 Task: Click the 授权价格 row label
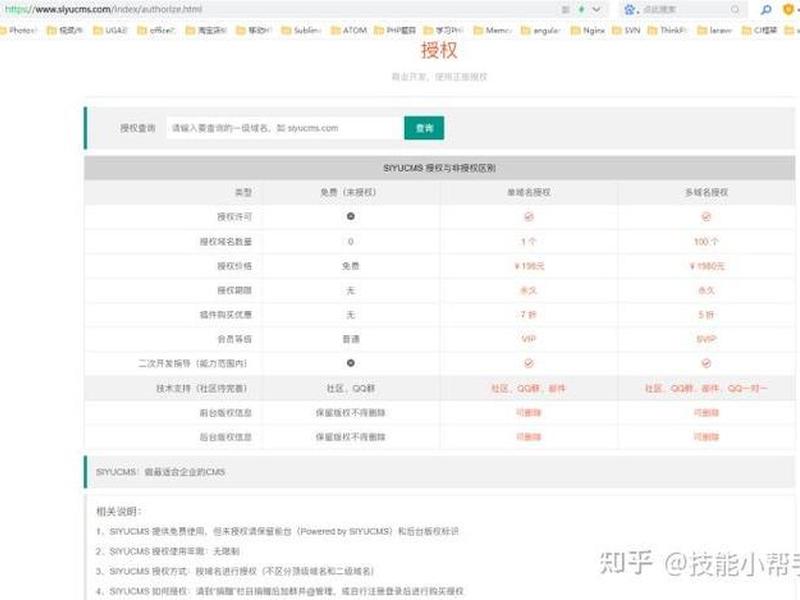point(234,266)
